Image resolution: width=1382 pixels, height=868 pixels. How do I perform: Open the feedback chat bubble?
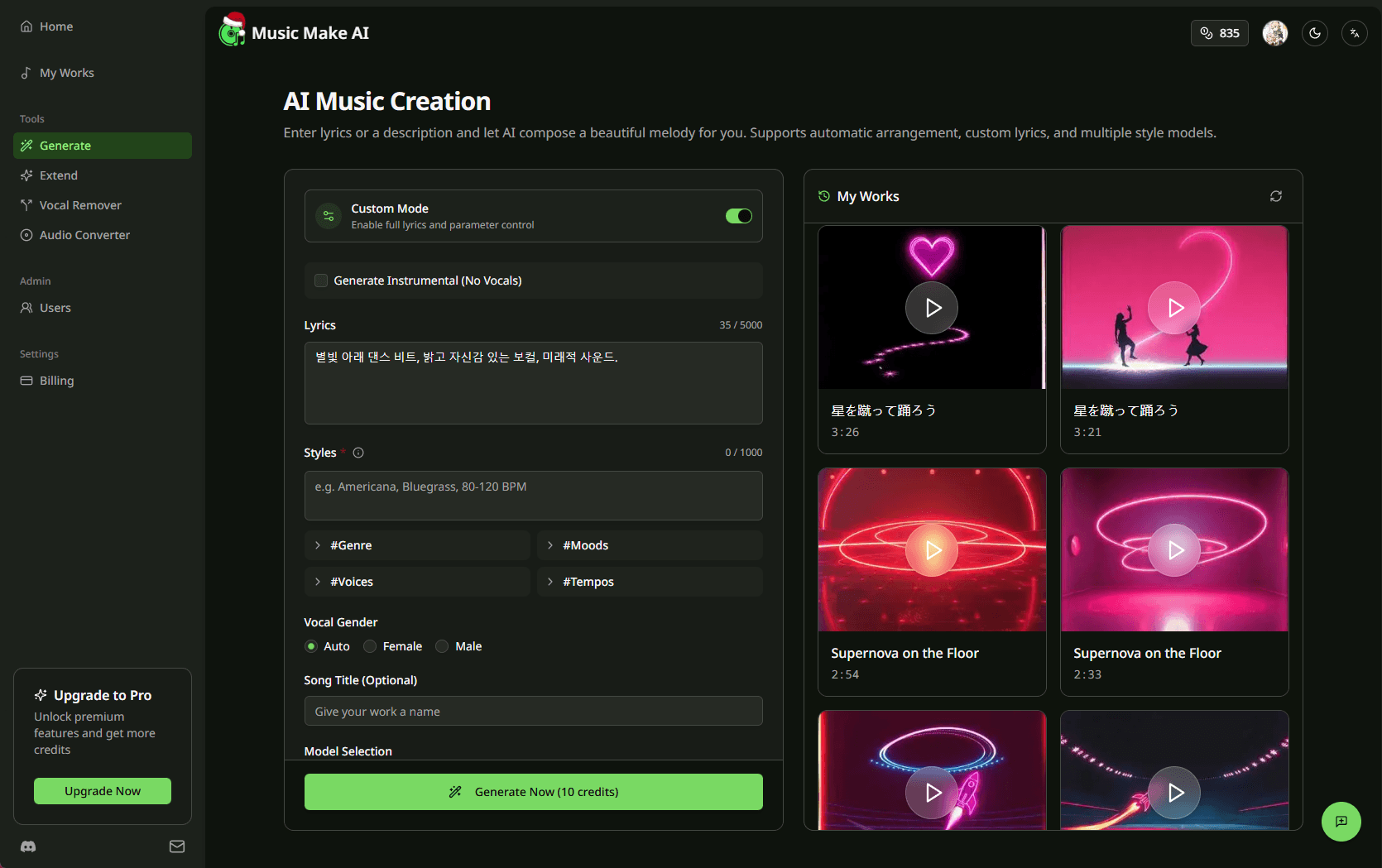(1341, 822)
